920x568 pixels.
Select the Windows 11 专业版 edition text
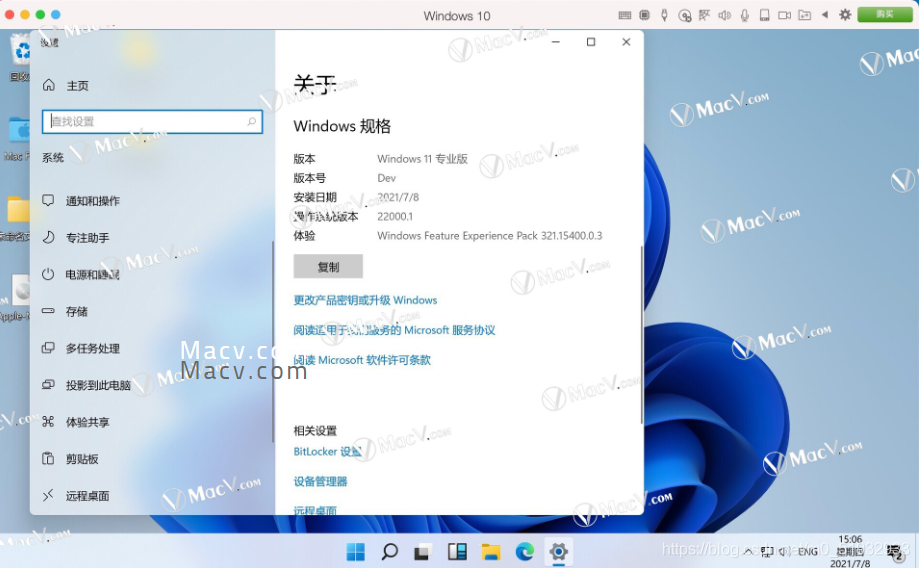[x=422, y=159]
